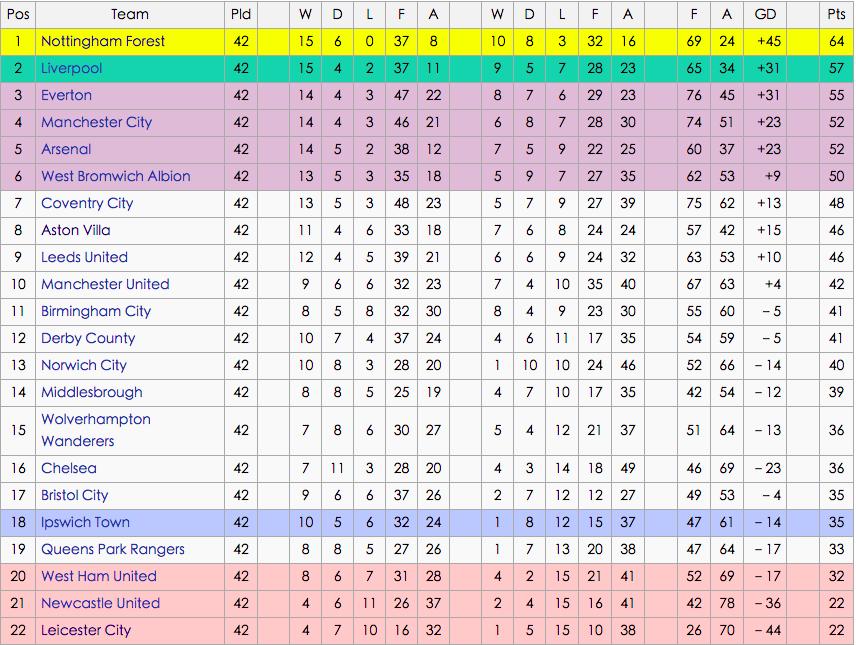Image resolution: width=856 pixels, height=645 pixels.
Task: Select West Bromwich Albion link
Action: (115, 176)
